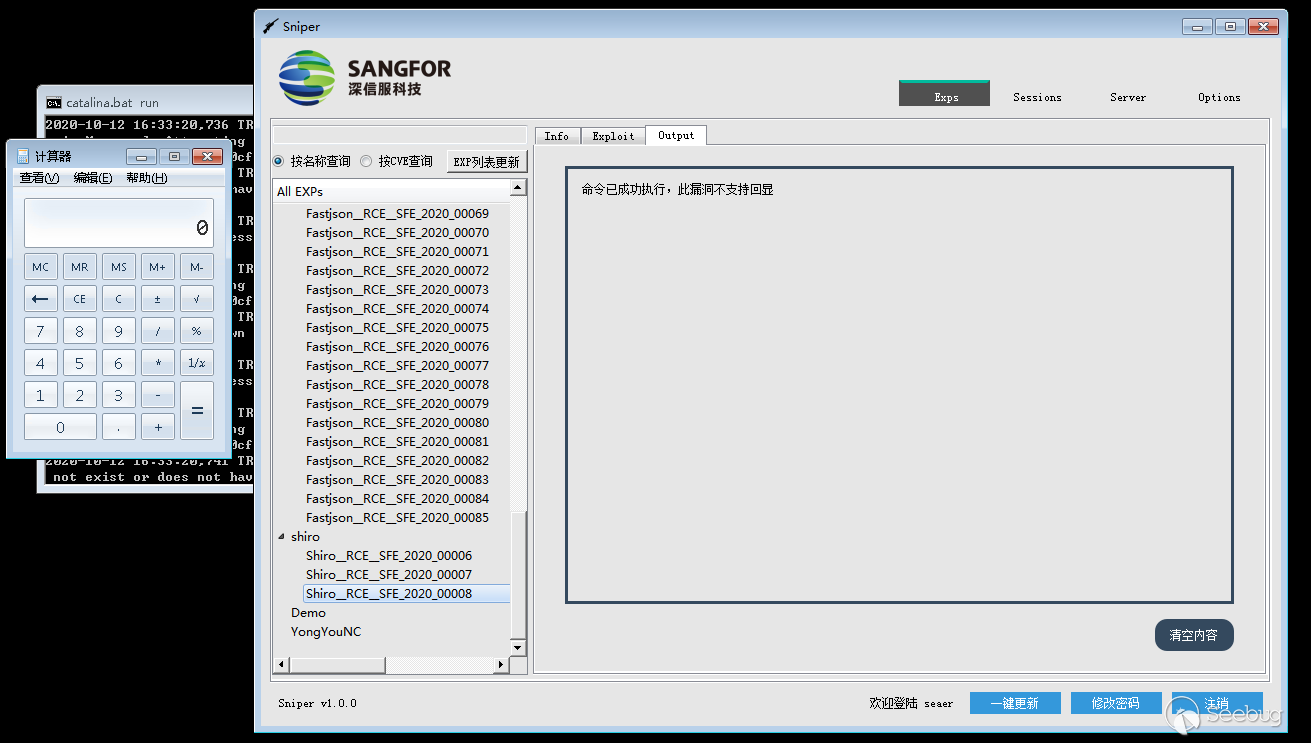Select the Demo tree node
Image resolution: width=1311 pixels, height=743 pixels.
click(x=308, y=613)
